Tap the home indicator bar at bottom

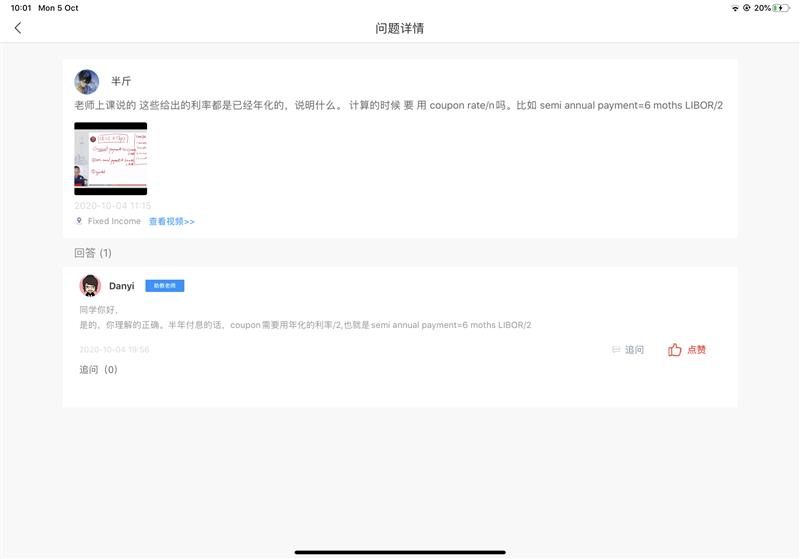point(400,551)
